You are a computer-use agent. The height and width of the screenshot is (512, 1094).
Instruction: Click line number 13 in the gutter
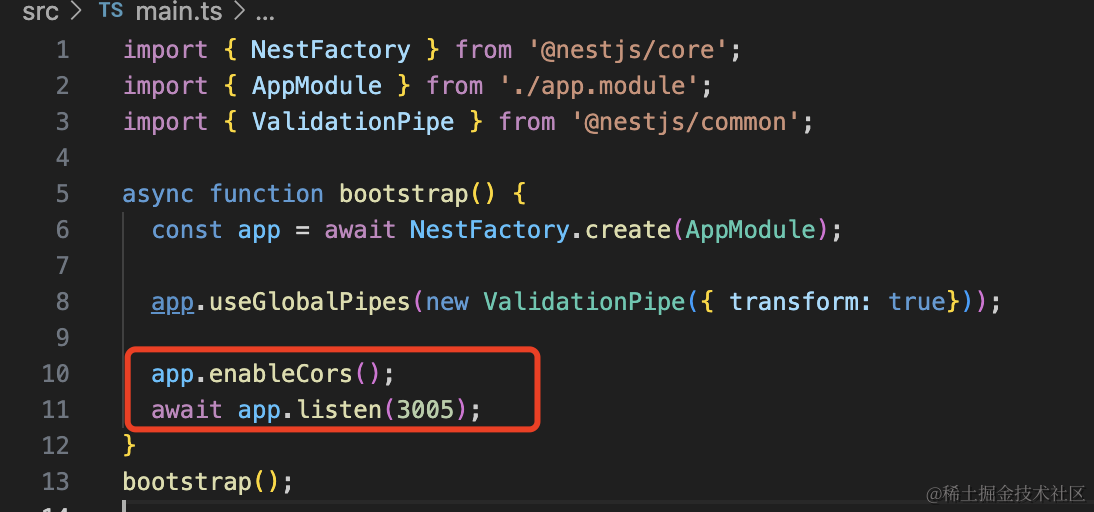tap(55, 482)
